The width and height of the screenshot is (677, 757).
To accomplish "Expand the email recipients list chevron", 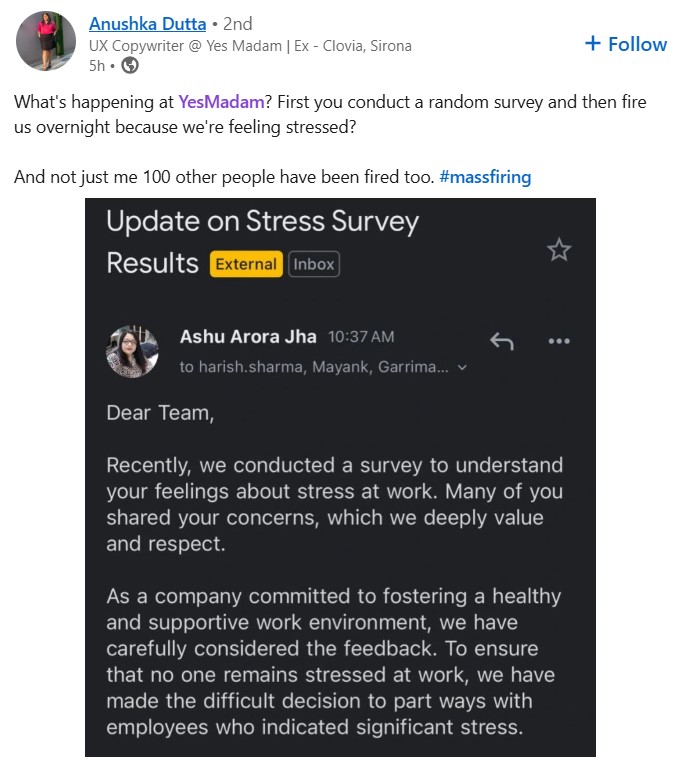I will [x=462, y=368].
